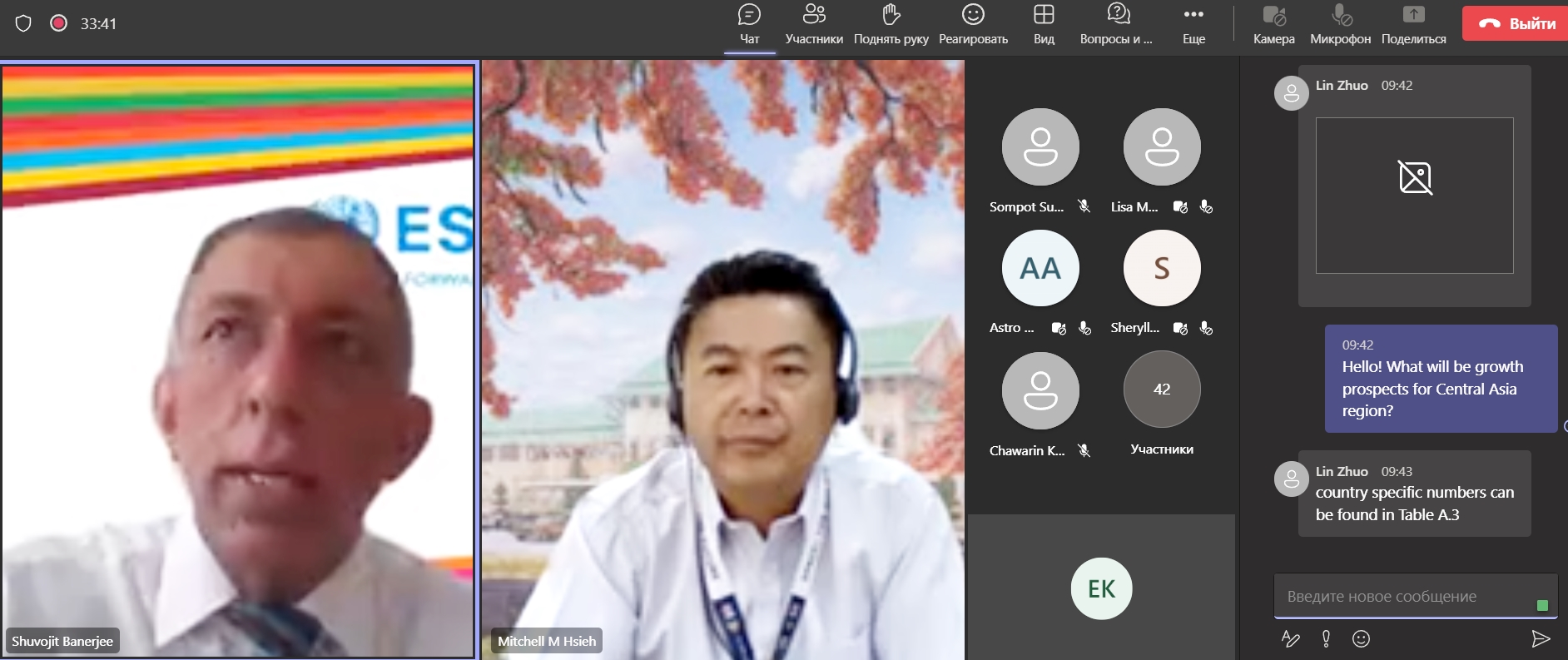Click Поднять руку to raise hand
1568x660 pixels.
coord(891,25)
